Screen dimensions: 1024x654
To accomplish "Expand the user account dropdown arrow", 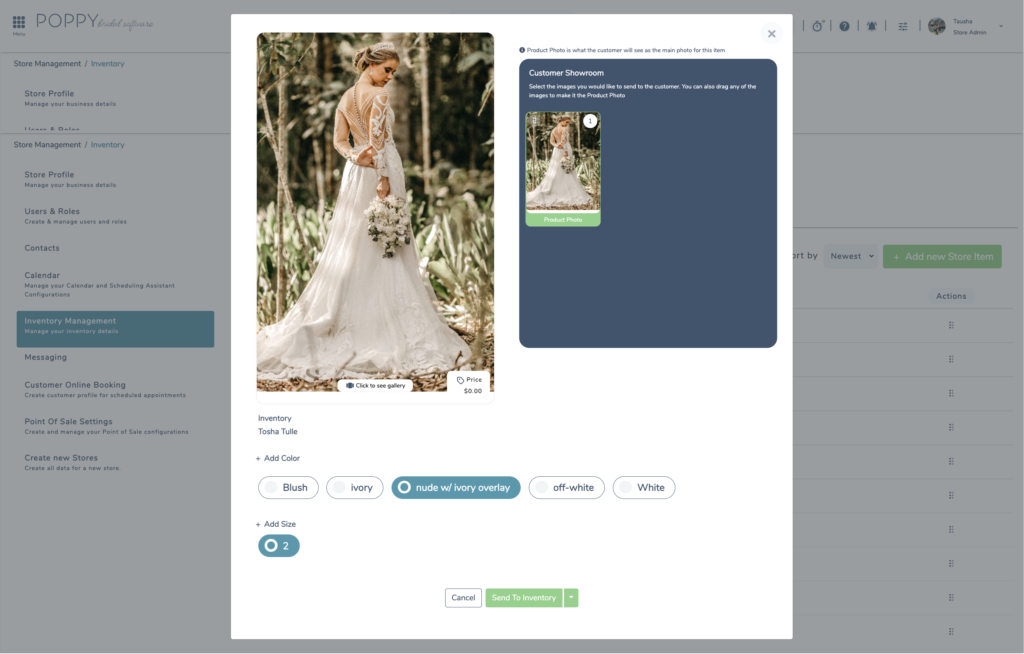I will [x=1000, y=26].
